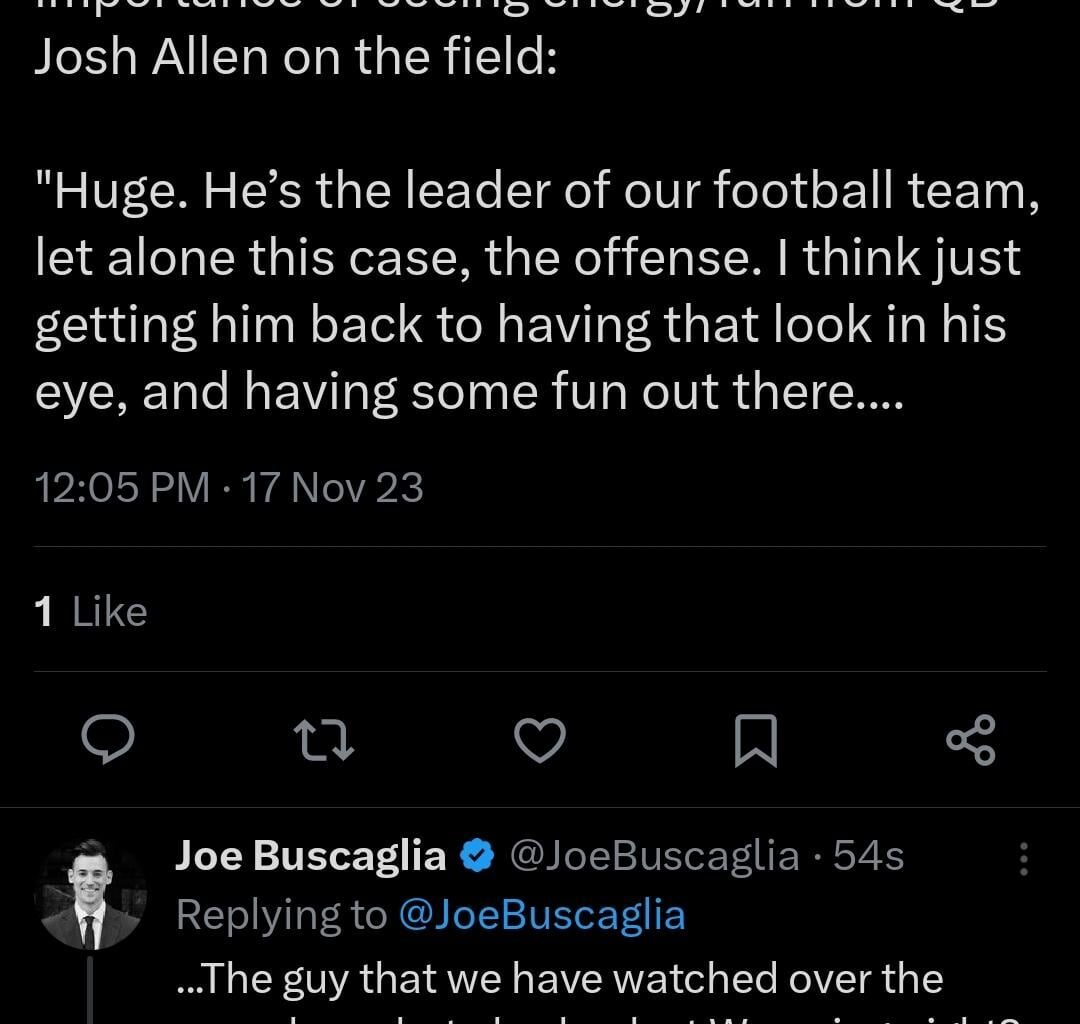Open the Joe Buscaglia display name

[310, 856]
